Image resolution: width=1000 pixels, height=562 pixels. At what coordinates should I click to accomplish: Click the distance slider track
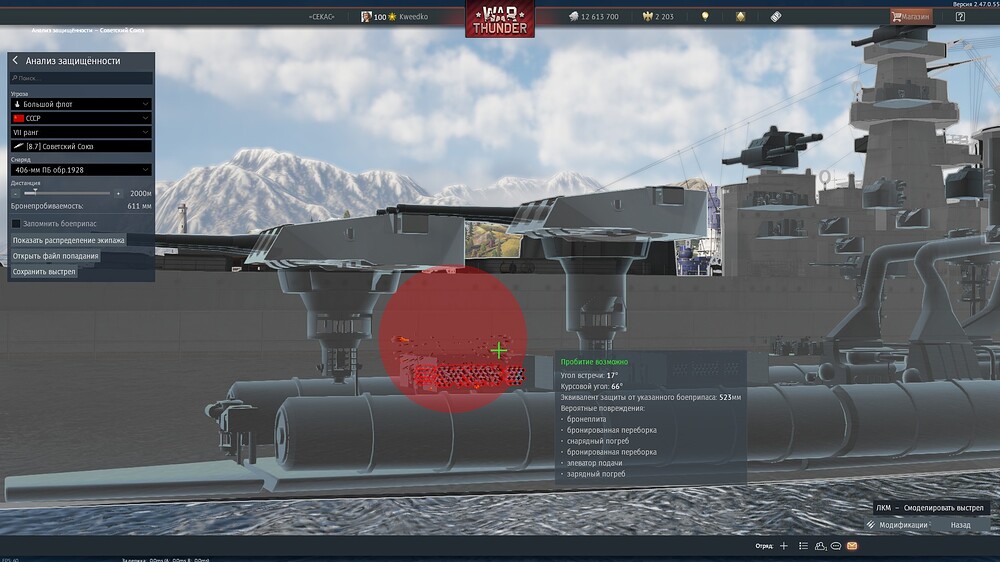(x=67, y=193)
